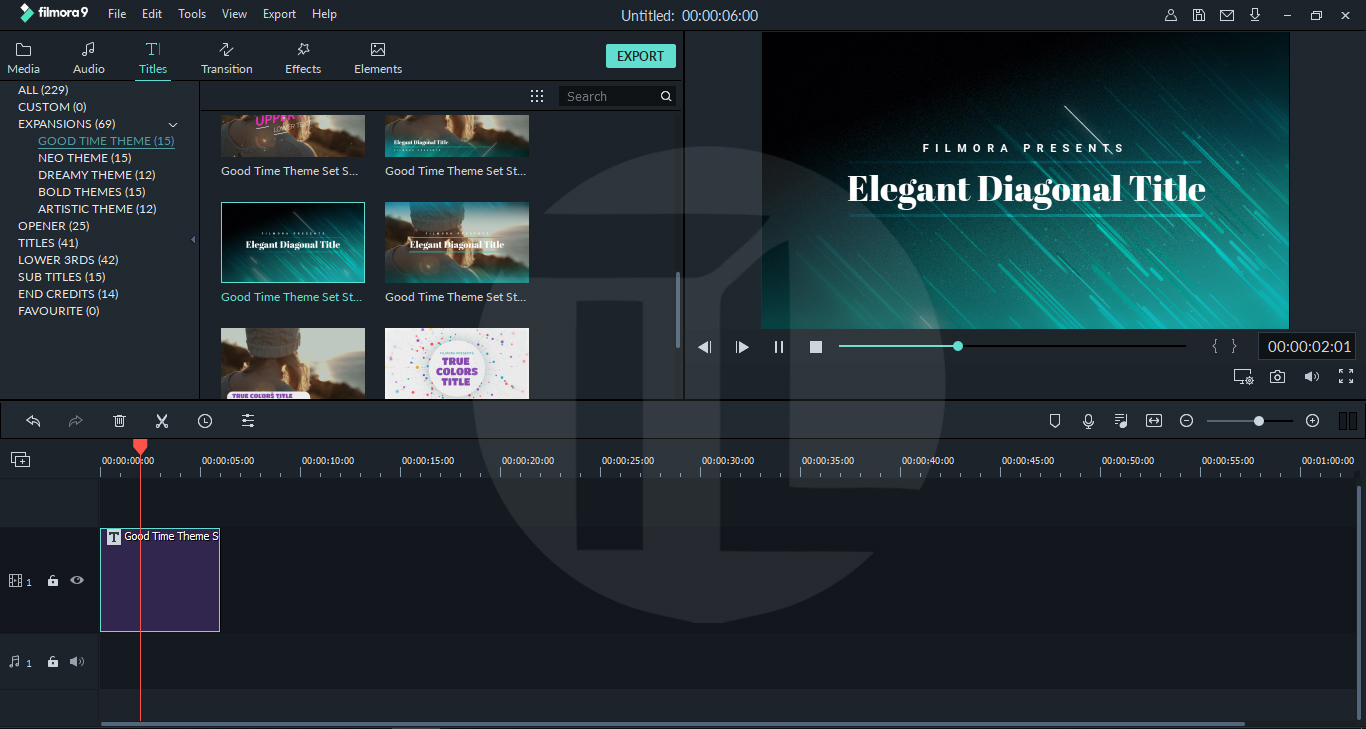The image size is (1366, 729).
Task: Open the END CREDITS (14) category
Action: (x=68, y=294)
